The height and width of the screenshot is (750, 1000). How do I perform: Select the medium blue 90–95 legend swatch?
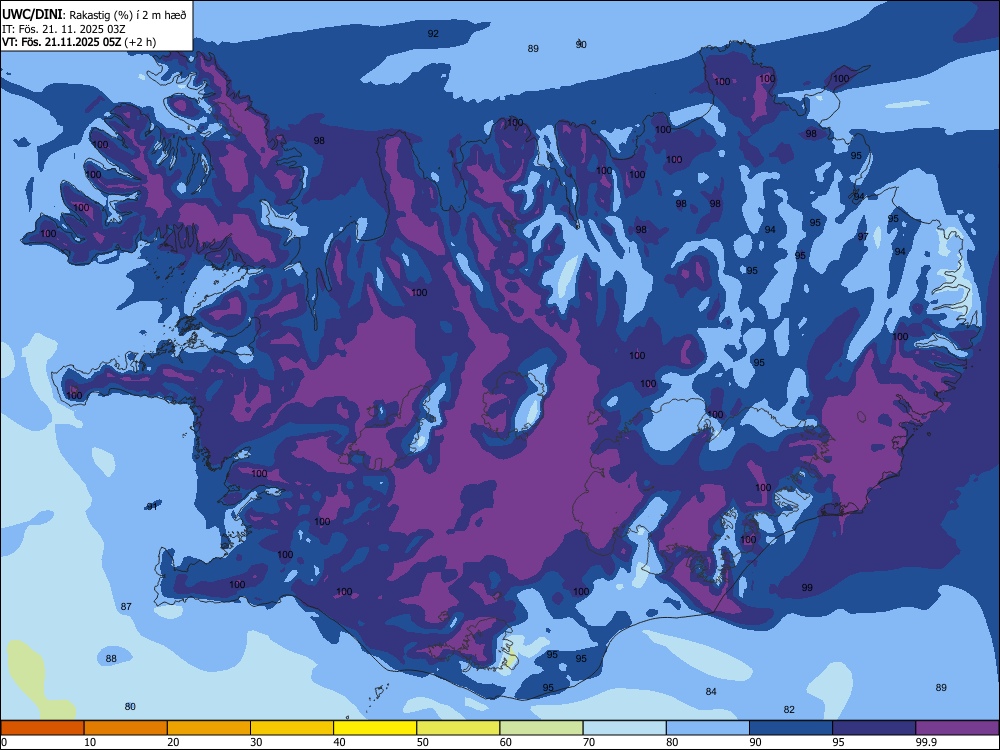click(791, 728)
